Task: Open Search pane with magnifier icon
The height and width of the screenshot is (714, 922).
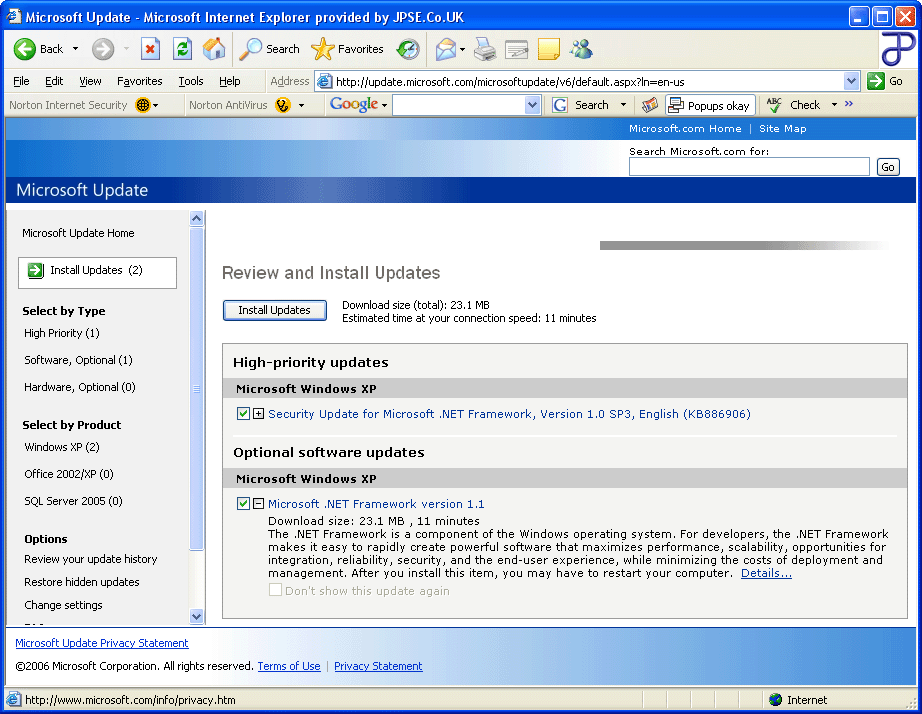Action: pos(251,49)
